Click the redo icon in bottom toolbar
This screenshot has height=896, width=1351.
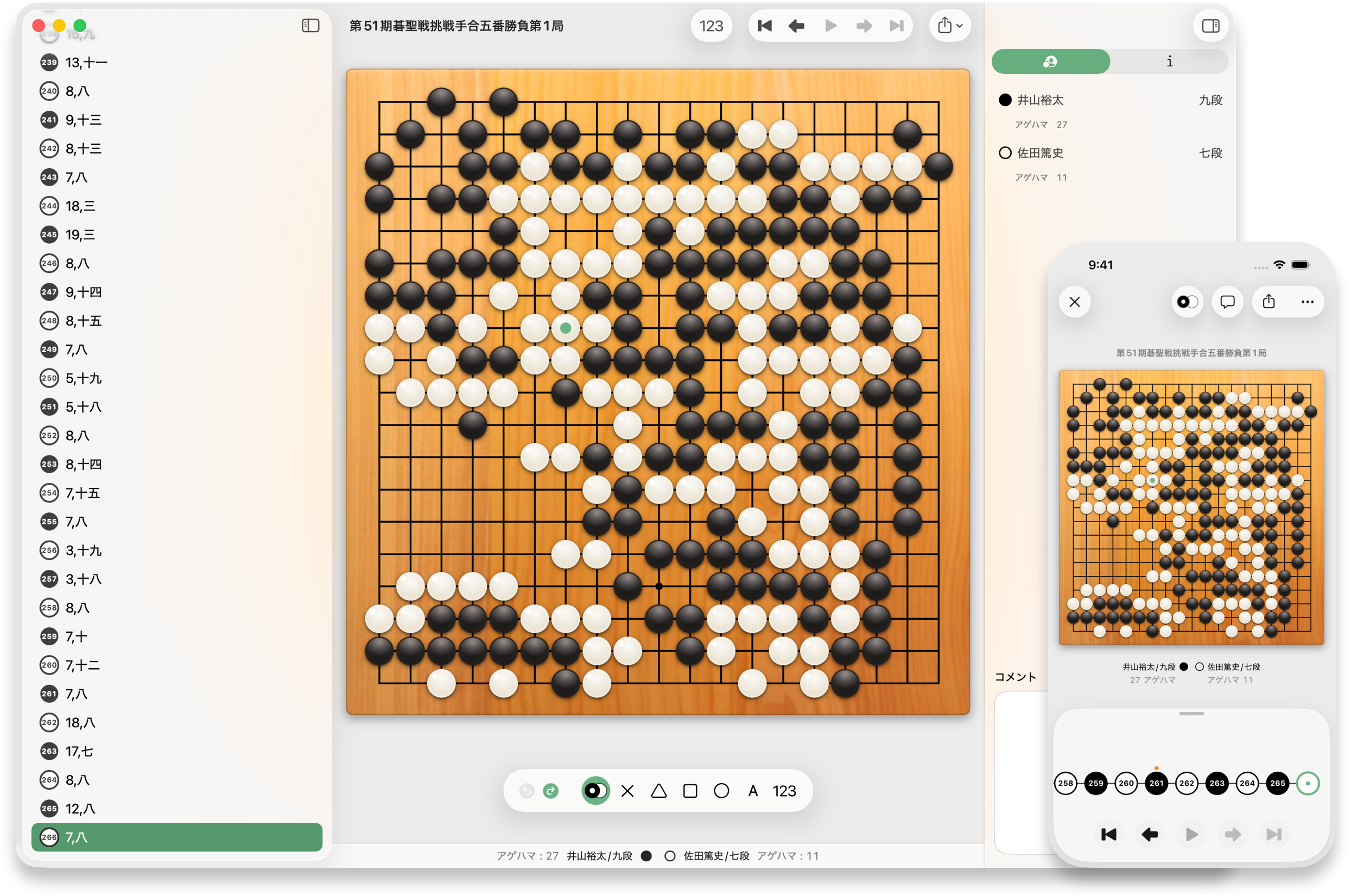pos(551,791)
